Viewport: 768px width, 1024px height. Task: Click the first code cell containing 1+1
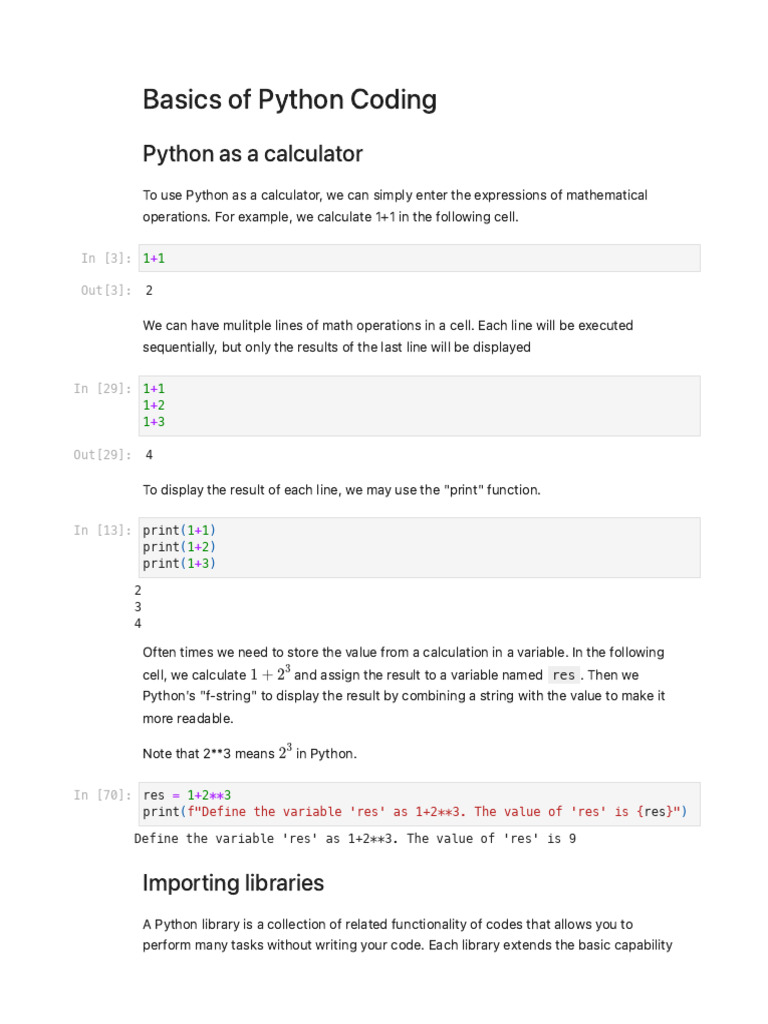tap(420, 258)
